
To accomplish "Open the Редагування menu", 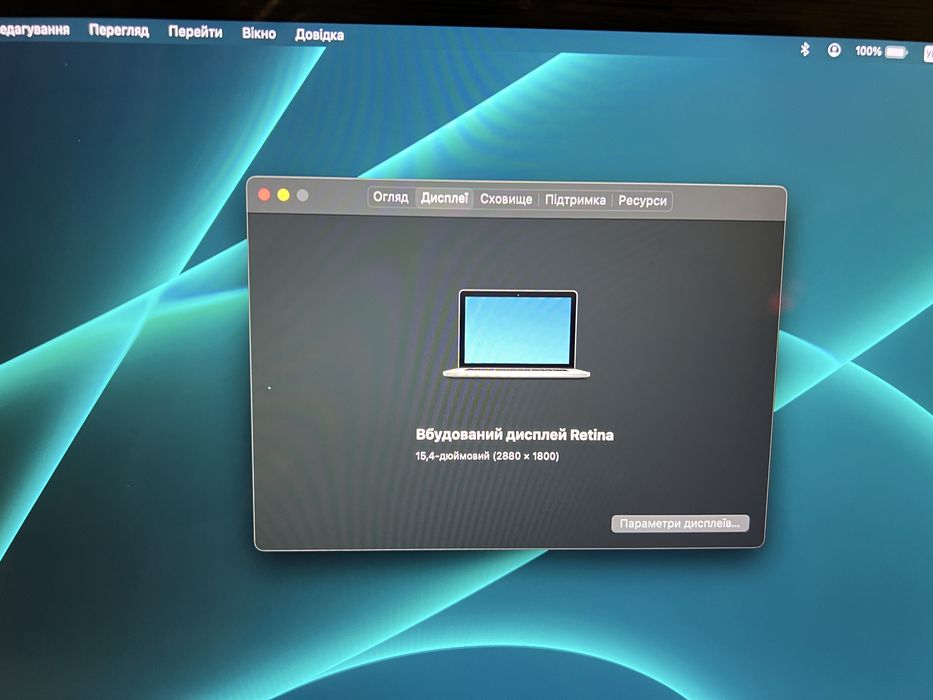I will pyautogui.click(x=34, y=29).
